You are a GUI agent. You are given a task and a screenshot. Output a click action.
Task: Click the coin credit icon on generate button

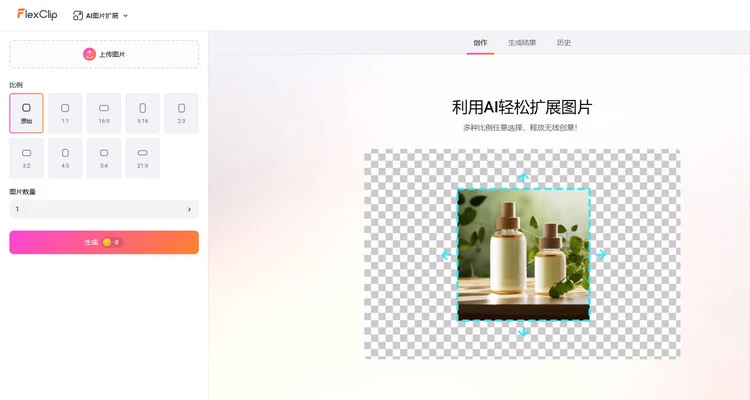107,242
